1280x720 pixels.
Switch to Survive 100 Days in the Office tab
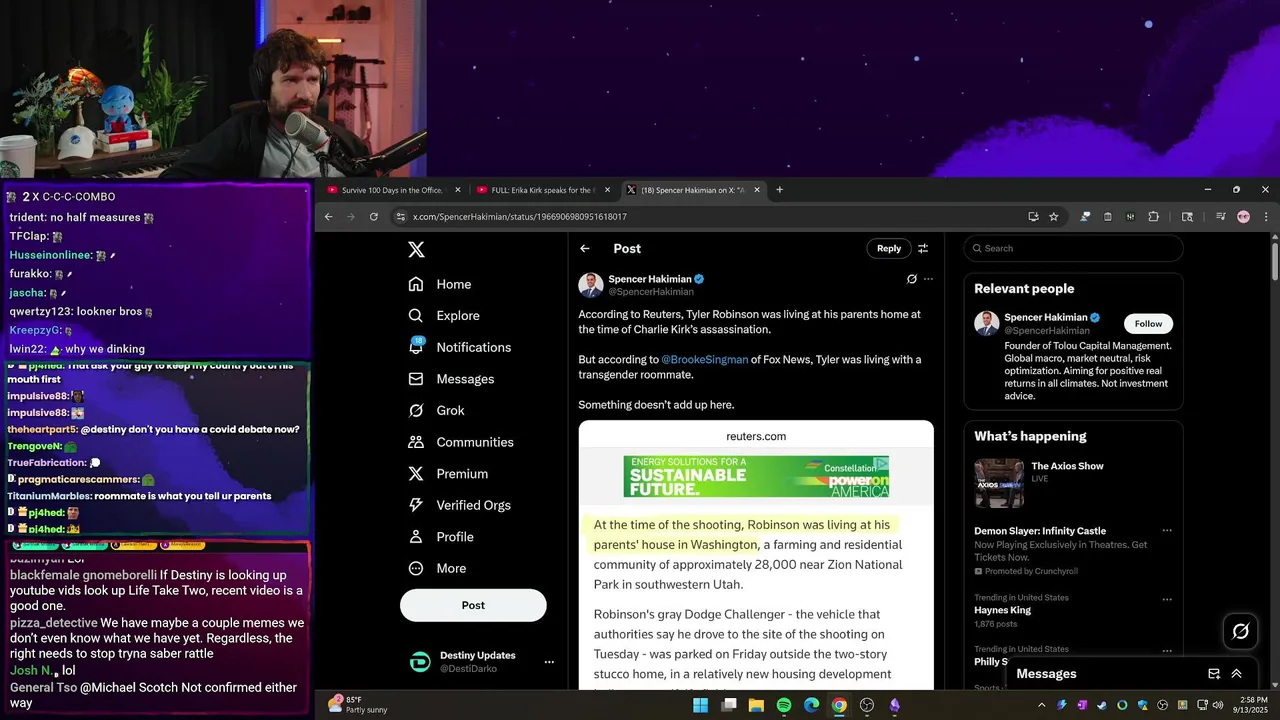click(392, 190)
